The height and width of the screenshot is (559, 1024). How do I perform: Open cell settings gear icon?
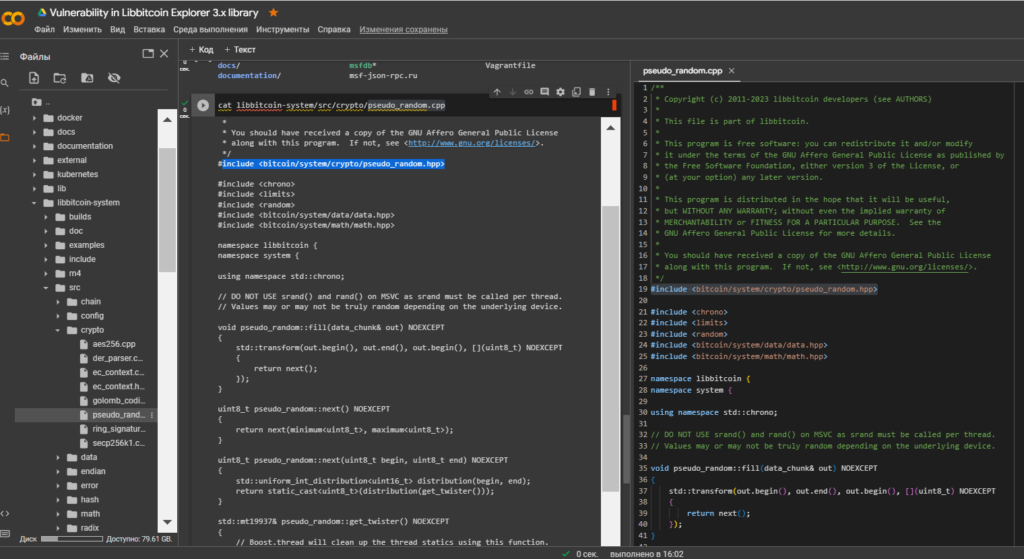pyautogui.click(x=560, y=92)
